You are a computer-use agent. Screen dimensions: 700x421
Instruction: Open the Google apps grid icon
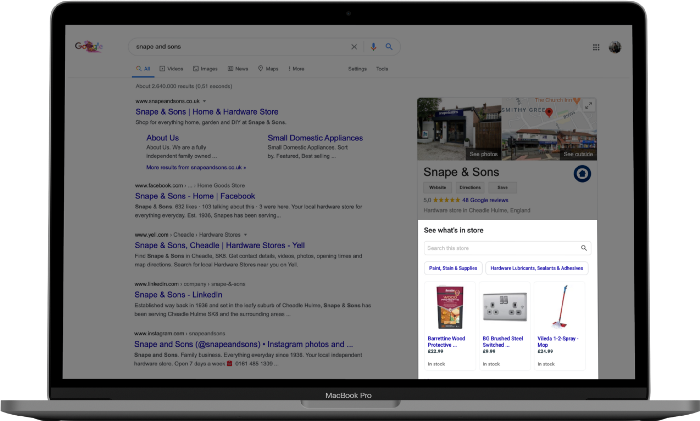pos(596,47)
